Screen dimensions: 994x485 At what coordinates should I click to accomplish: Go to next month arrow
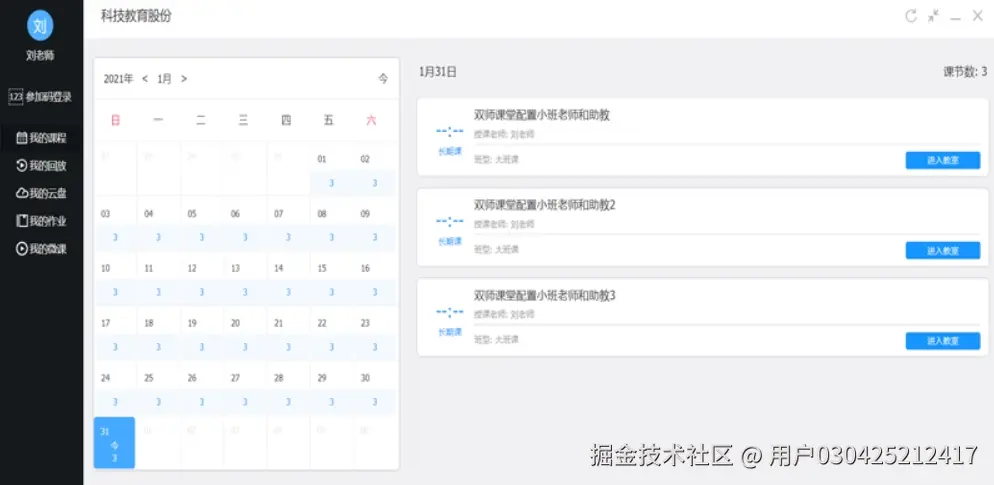[184, 79]
